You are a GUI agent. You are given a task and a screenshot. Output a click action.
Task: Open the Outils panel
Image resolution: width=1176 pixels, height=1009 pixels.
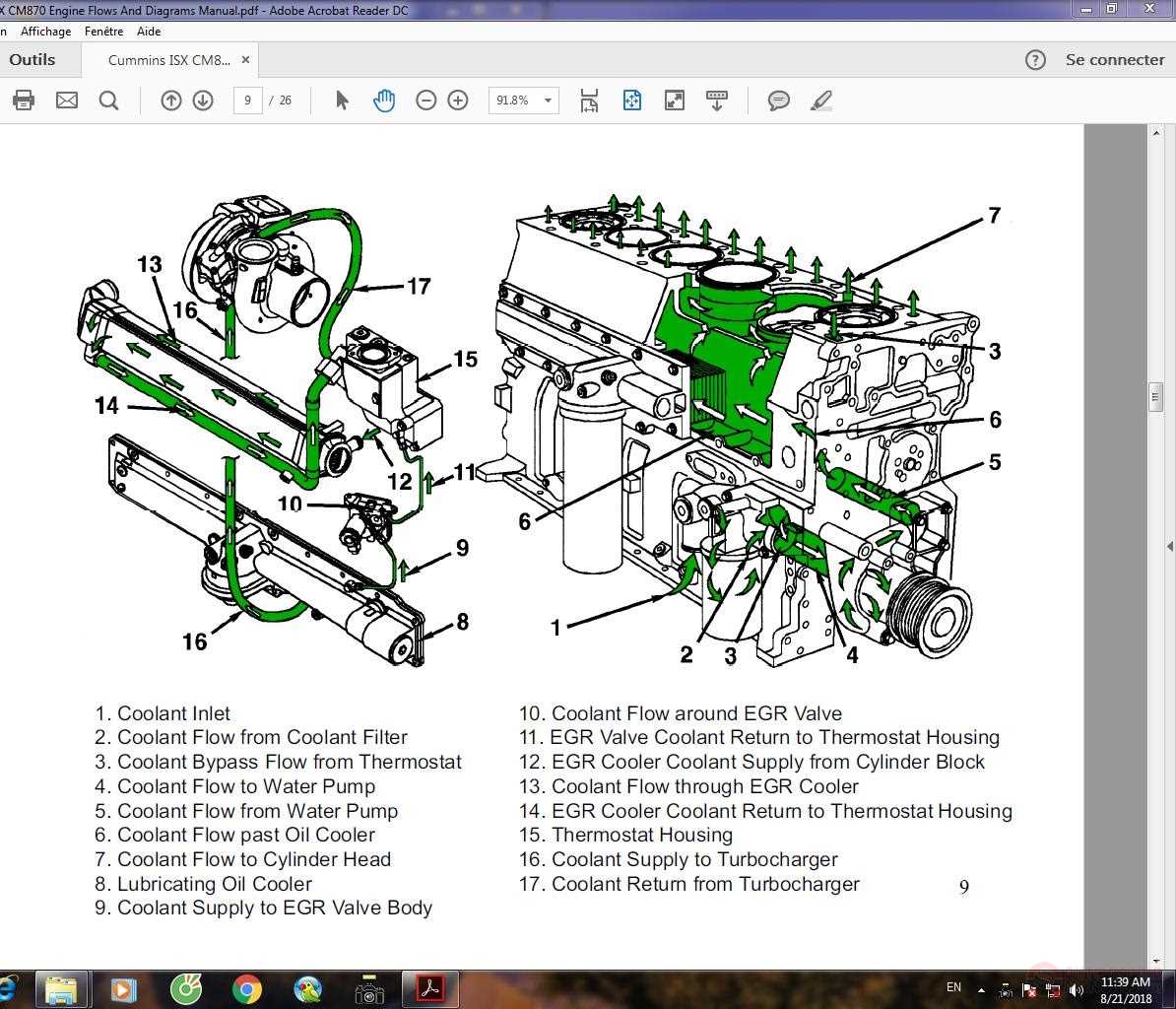[x=33, y=59]
